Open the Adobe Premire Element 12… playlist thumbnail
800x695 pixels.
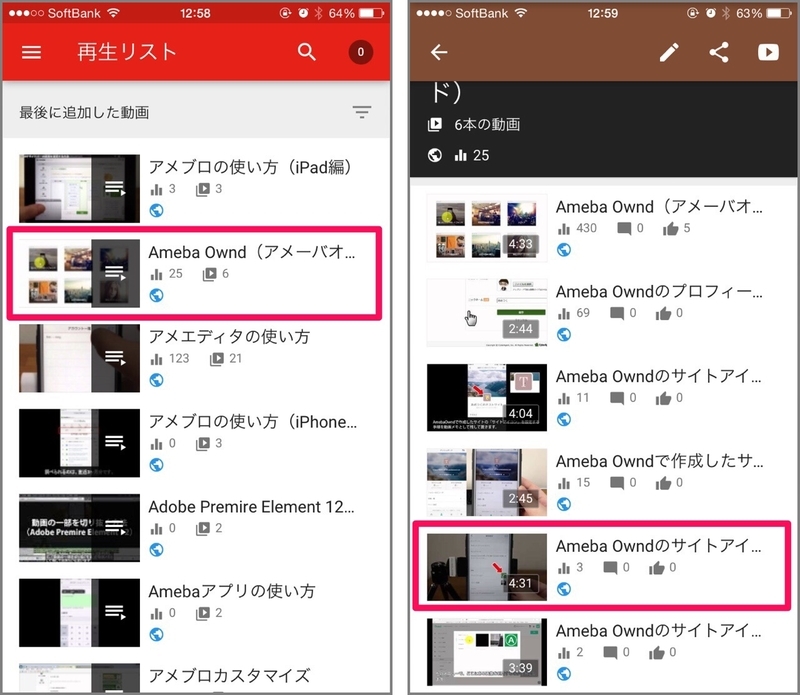[x=79, y=527]
